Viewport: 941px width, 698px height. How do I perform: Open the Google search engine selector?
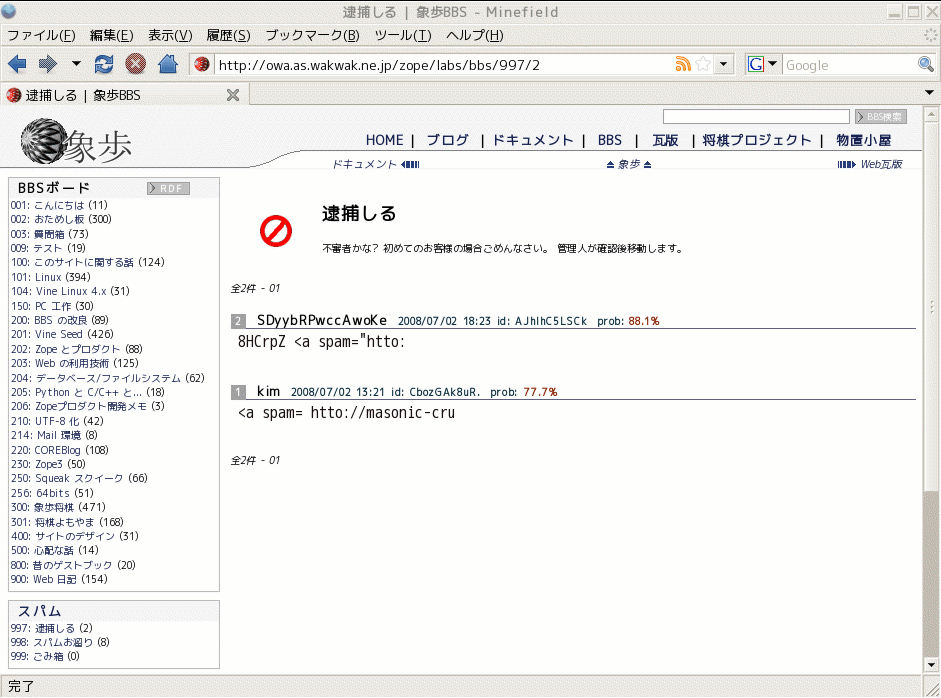point(762,64)
